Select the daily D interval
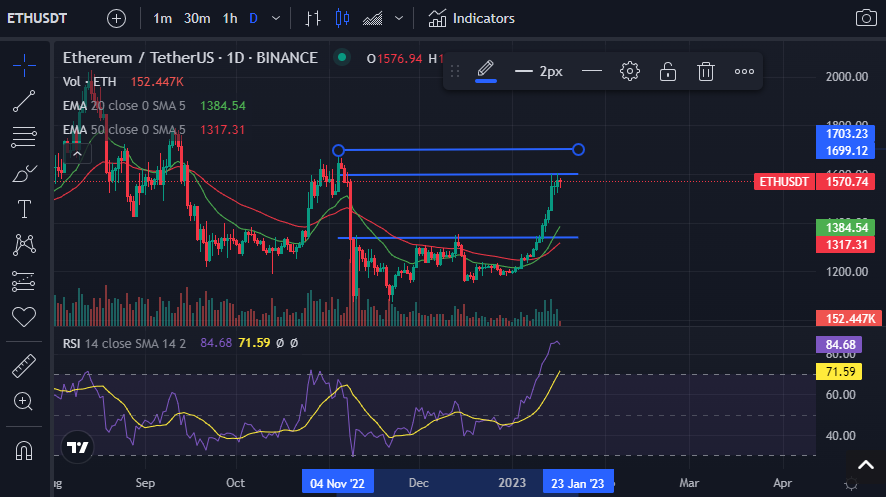This screenshot has height=497, width=886. point(254,19)
